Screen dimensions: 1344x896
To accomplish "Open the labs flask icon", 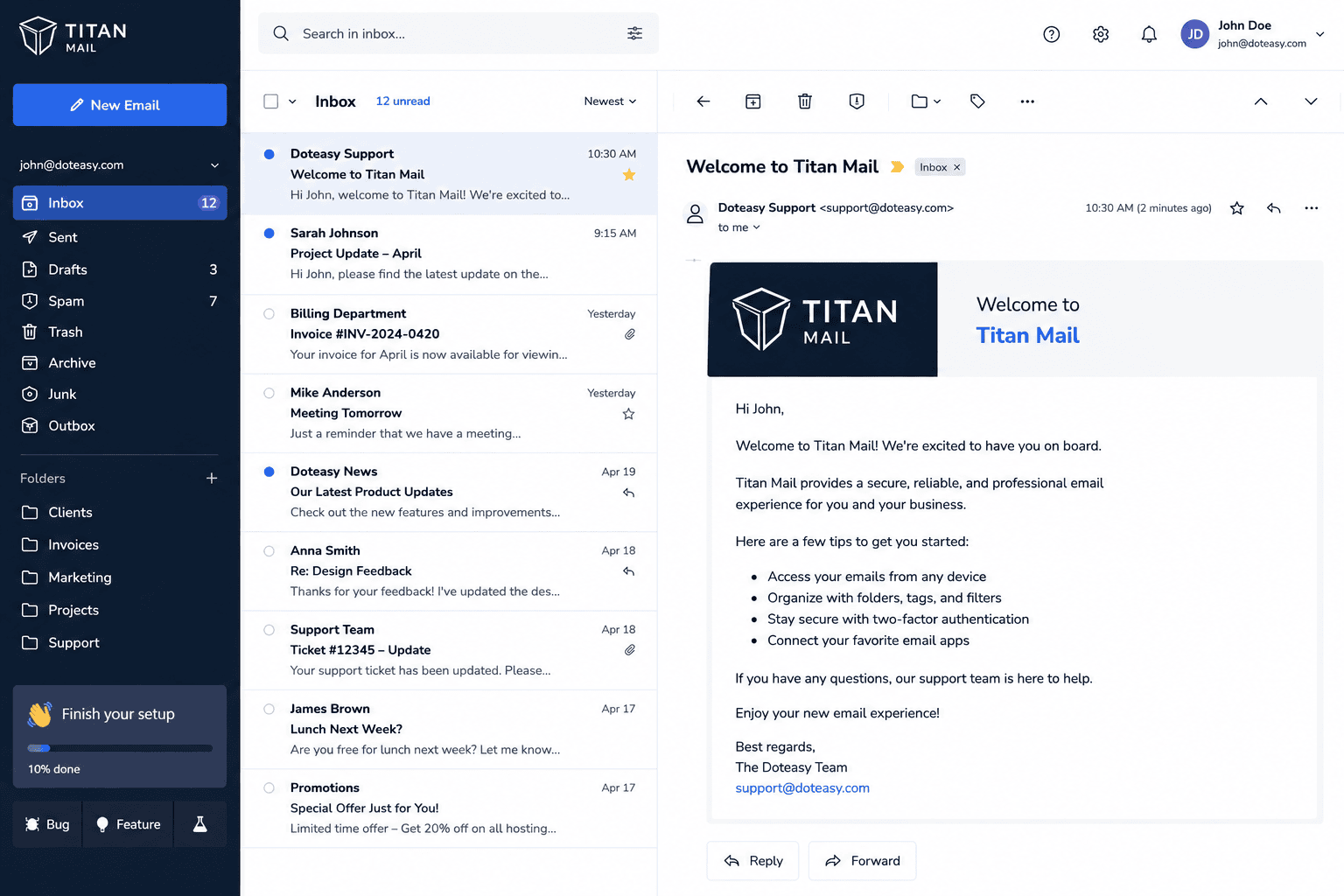I will coord(200,824).
